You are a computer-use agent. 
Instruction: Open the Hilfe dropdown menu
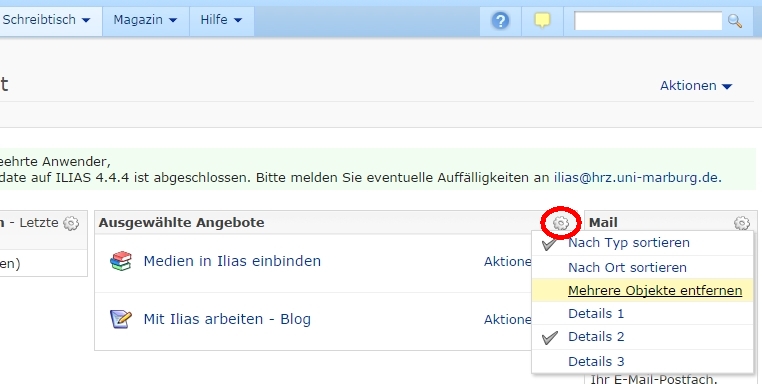221,20
